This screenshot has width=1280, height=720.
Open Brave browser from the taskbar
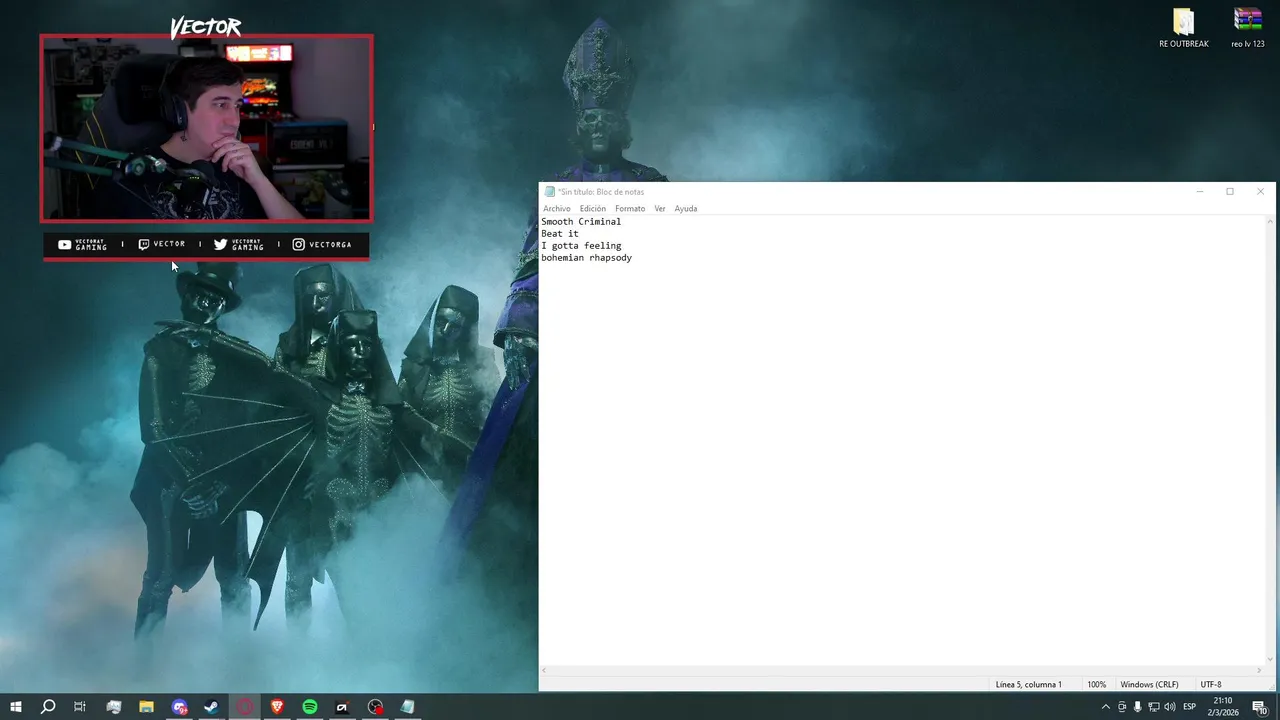pos(277,707)
